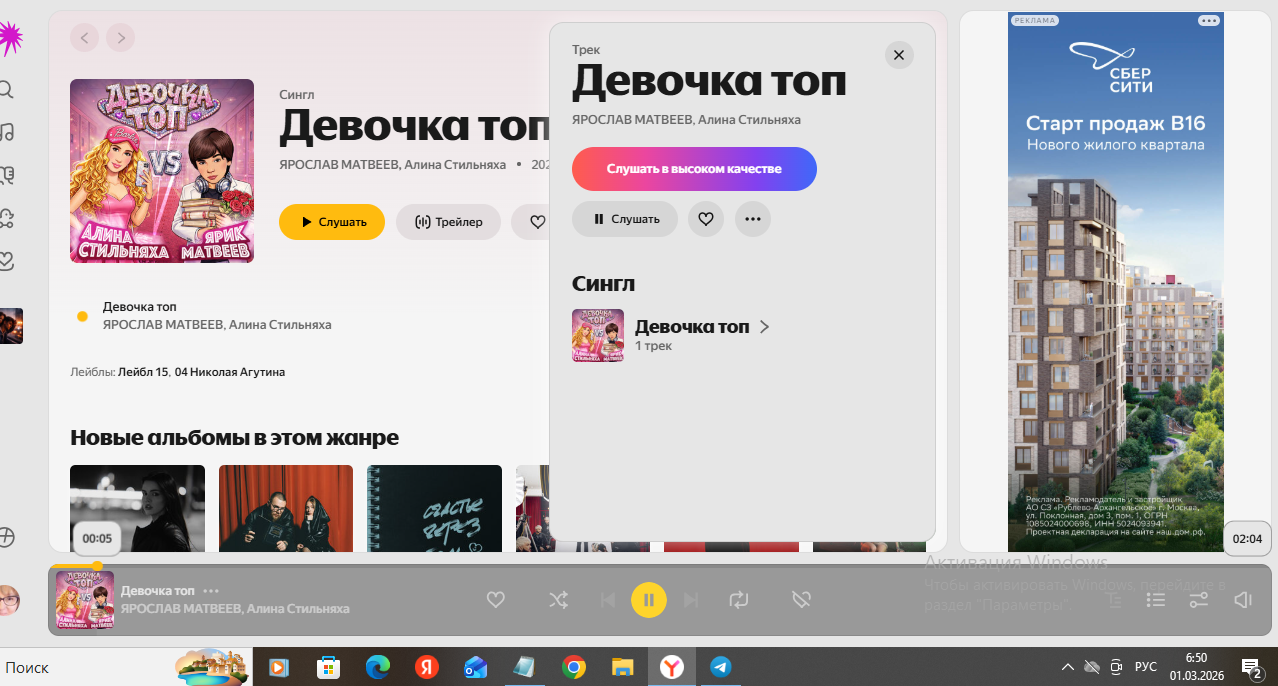
Task: Click Слушать в высоком качестве button
Action: coord(694,169)
